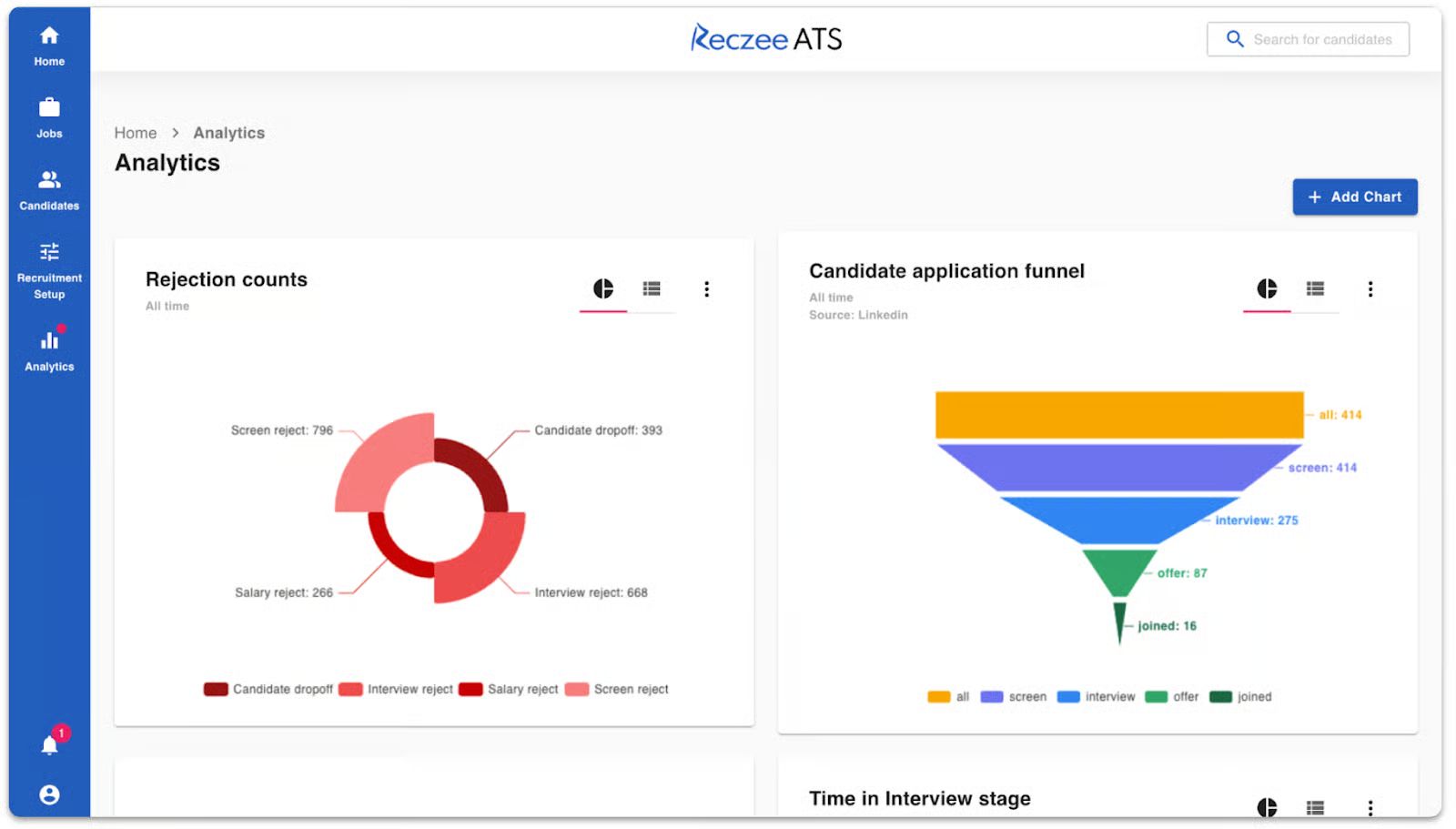Click the Candidate application funnel title
Image resolution: width=1456 pixels, height=829 pixels.
click(946, 271)
